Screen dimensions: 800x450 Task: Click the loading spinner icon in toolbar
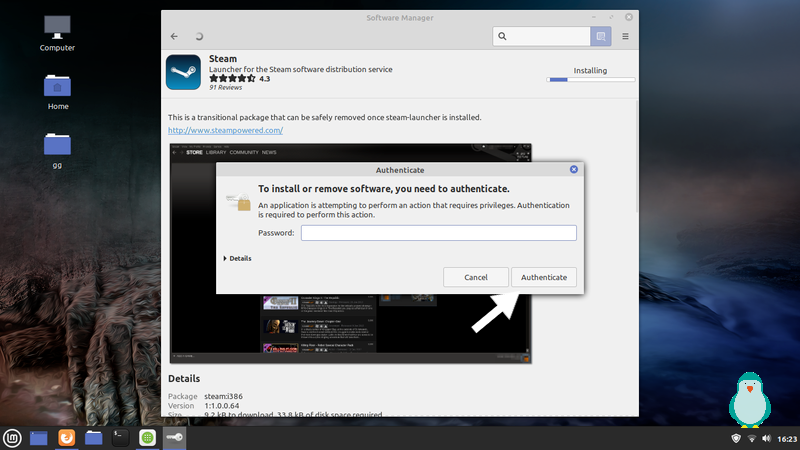coord(199,36)
